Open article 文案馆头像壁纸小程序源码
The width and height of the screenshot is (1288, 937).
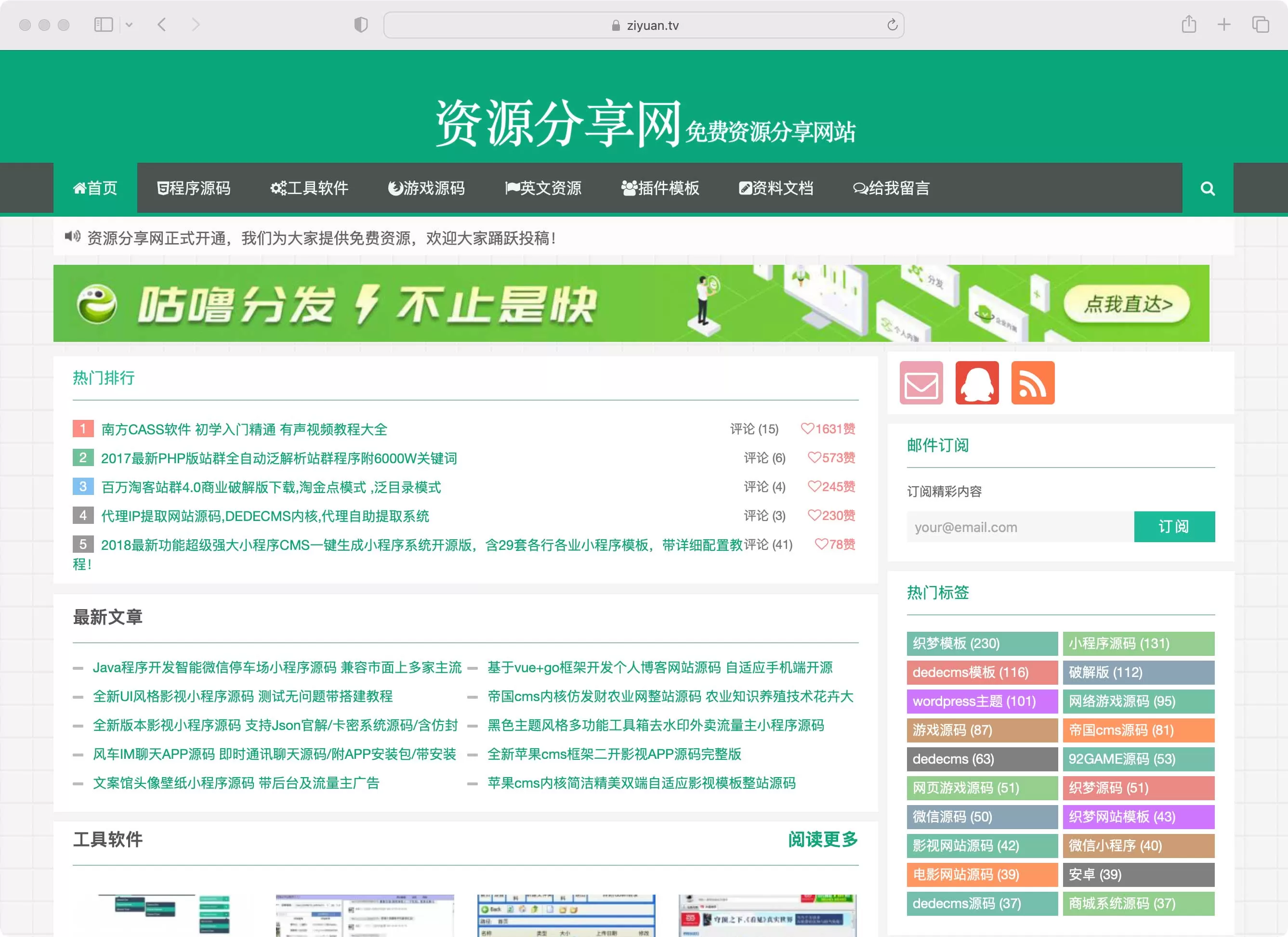tap(236, 784)
